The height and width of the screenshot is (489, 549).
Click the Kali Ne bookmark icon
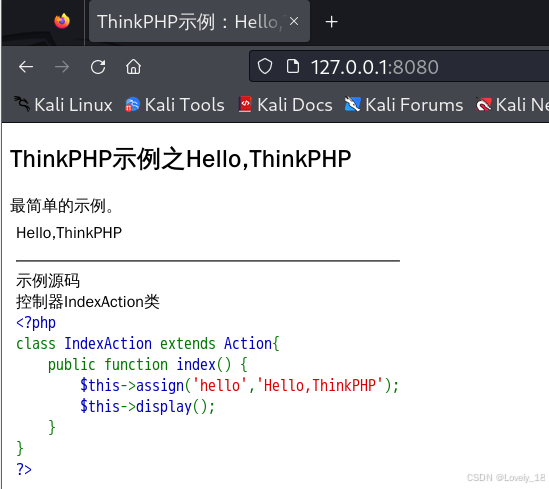pos(484,105)
